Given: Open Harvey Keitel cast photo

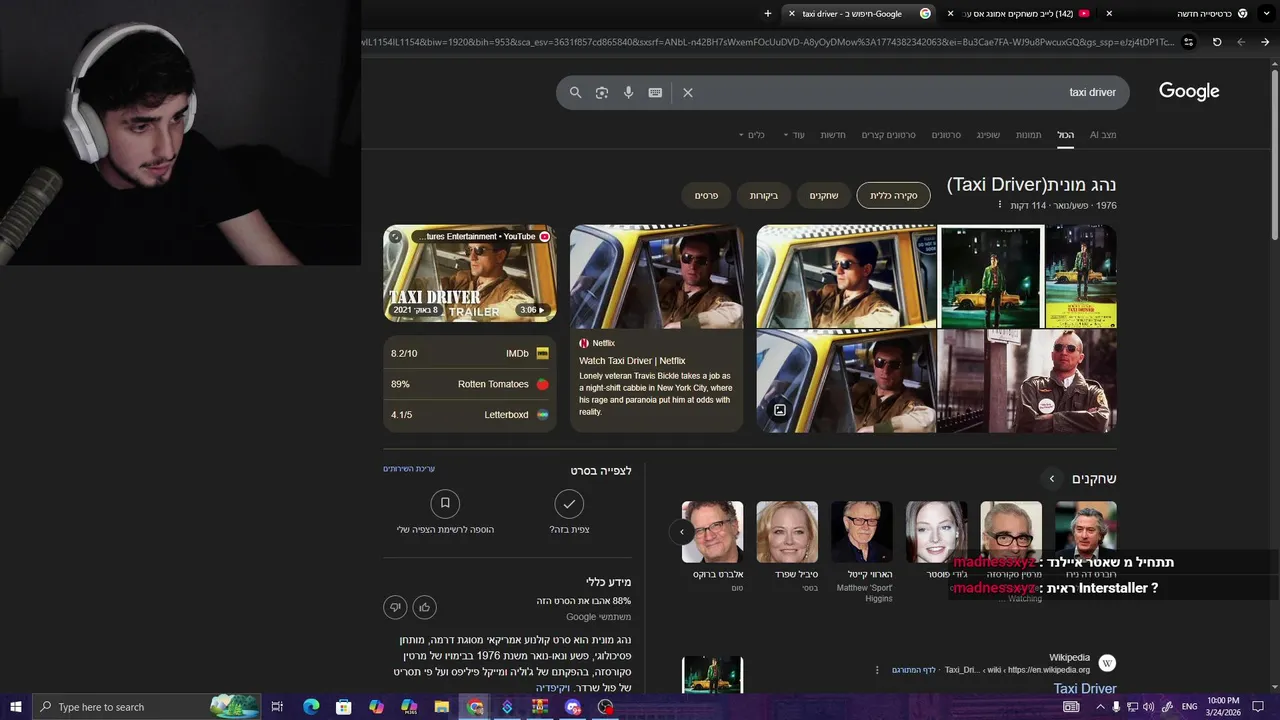Looking at the screenshot, I should pyautogui.click(x=862, y=532).
